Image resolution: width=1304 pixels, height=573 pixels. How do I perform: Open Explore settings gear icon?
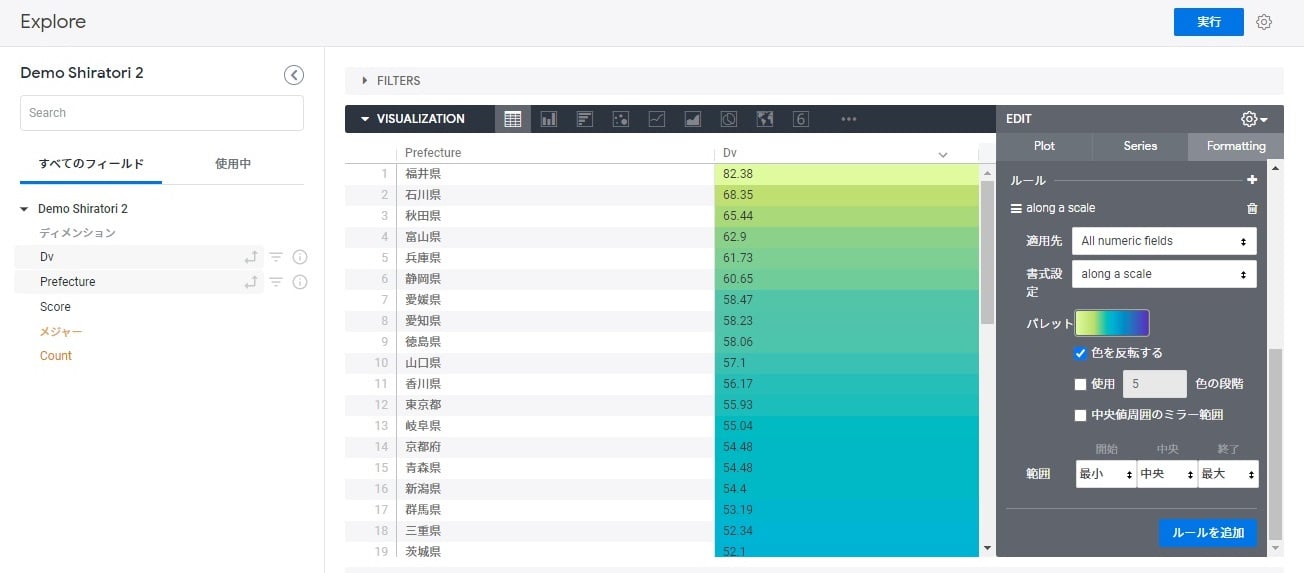1264,22
